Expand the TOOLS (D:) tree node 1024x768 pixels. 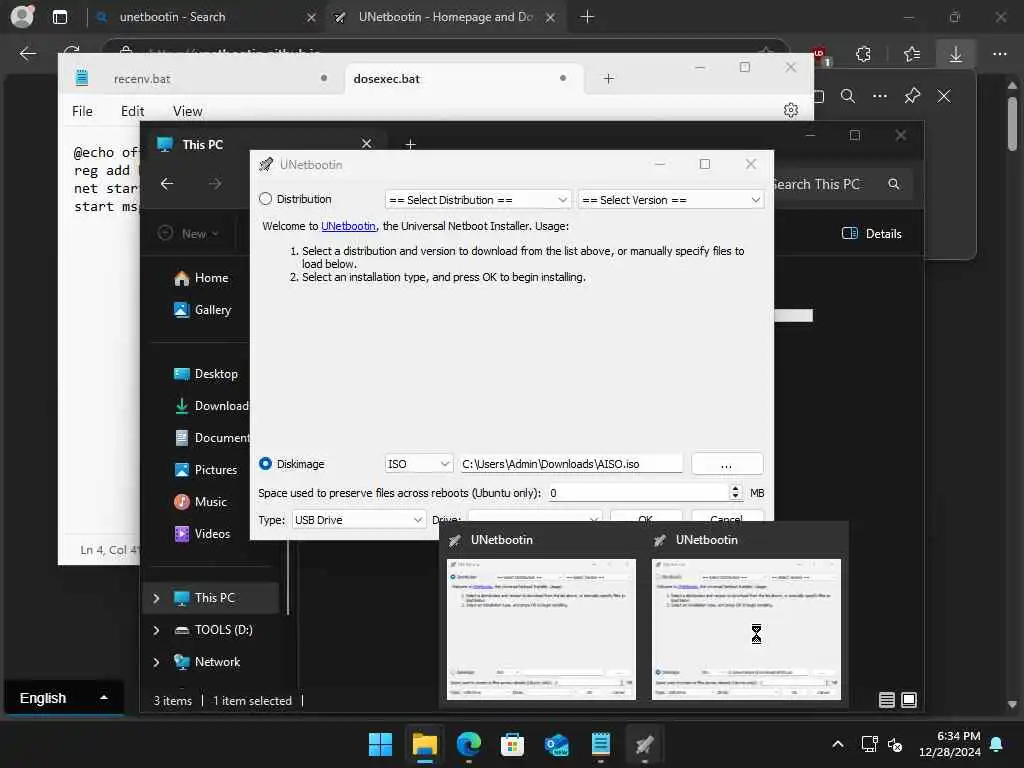tap(156, 630)
